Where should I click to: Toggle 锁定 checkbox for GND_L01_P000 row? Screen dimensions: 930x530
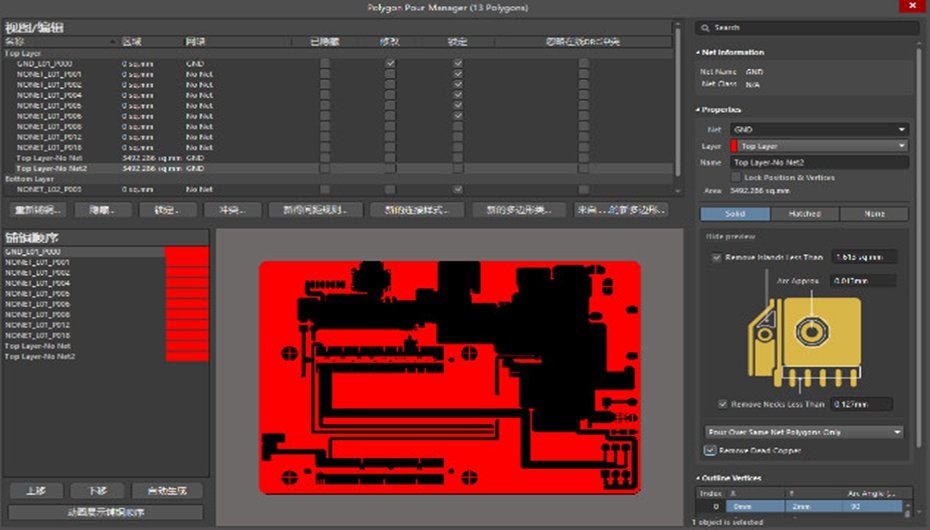pyautogui.click(x=457, y=63)
